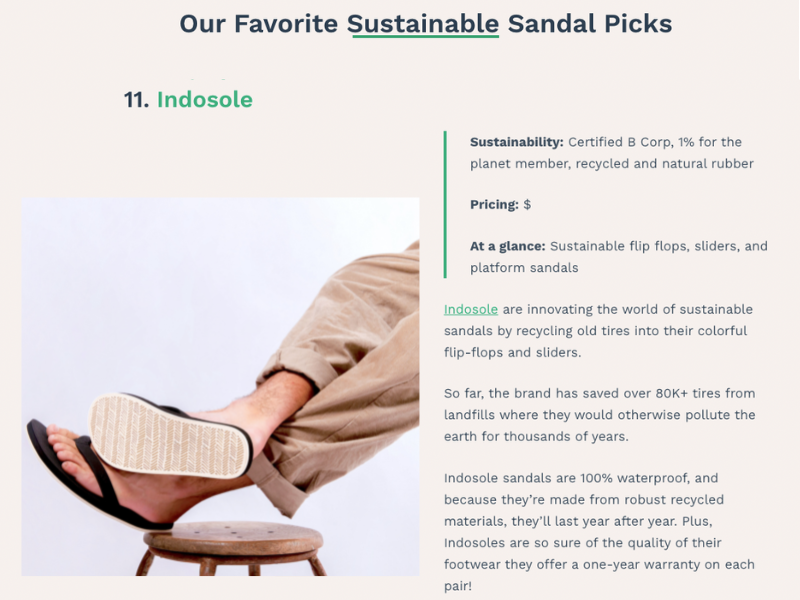Click the green vertical bar beside summary
Screen dimensions: 800x600
pos(445,205)
